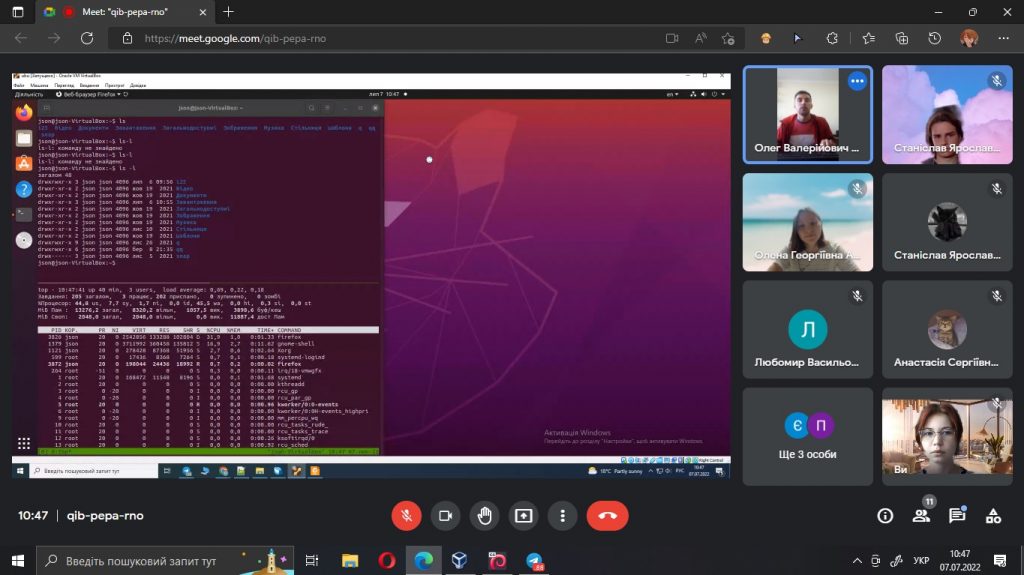Switch to Microsoft Edge on taskbar
This screenshot has height=575, width=1024.
click(423, 561)
